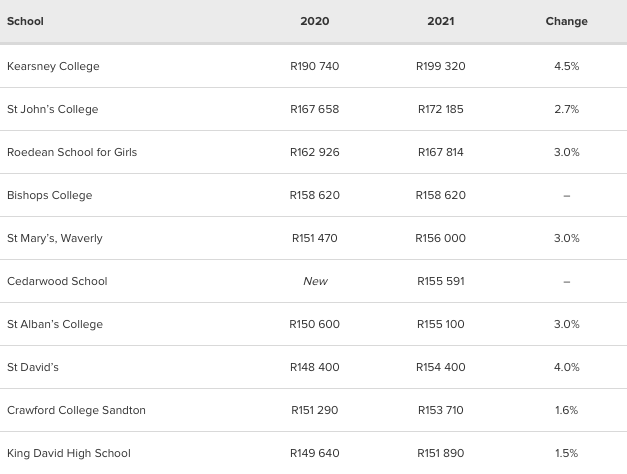Select St Alban's College row label
627x474 pixels.
coord(55,324)
